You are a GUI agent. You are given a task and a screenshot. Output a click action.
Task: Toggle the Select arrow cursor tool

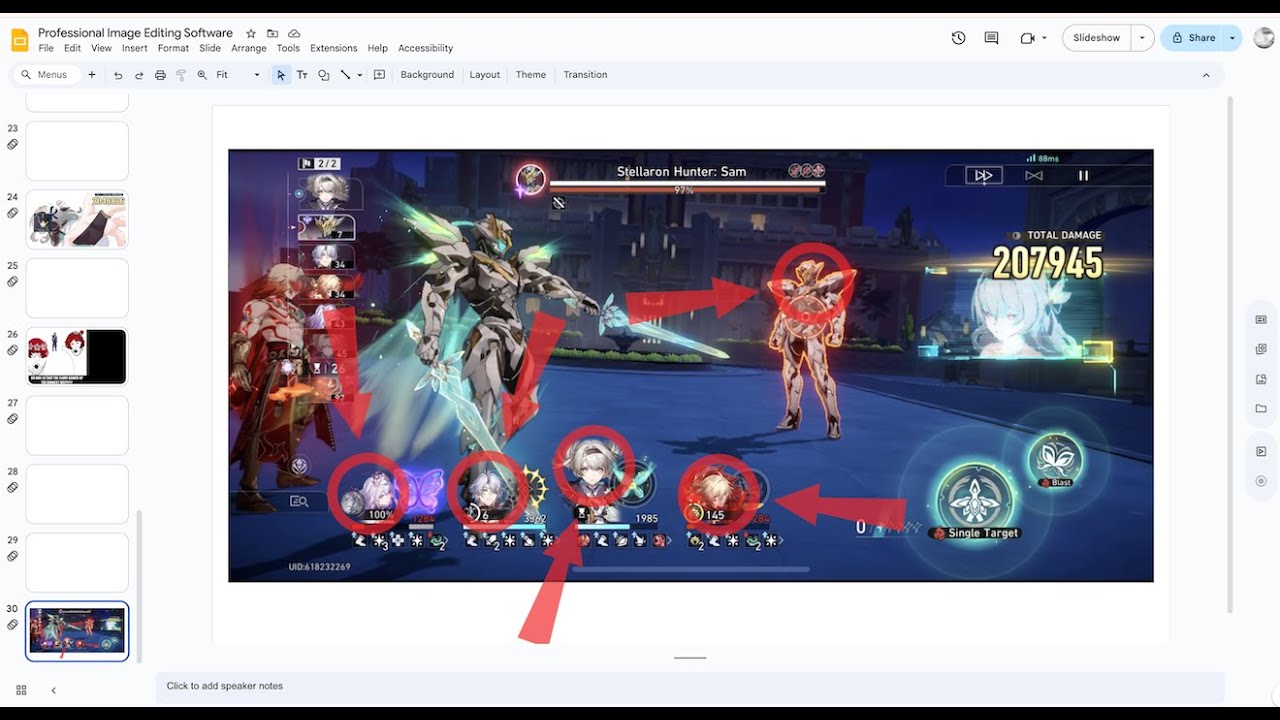[281, 75]
